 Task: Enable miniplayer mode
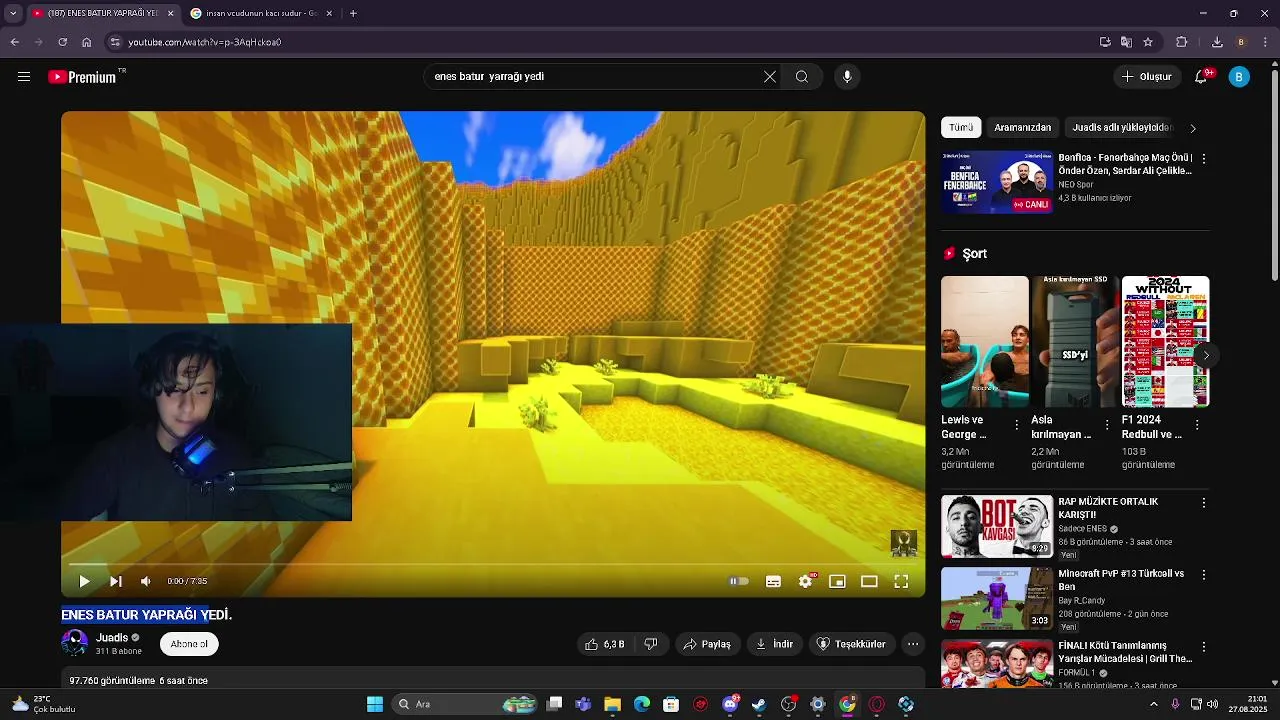837,581
